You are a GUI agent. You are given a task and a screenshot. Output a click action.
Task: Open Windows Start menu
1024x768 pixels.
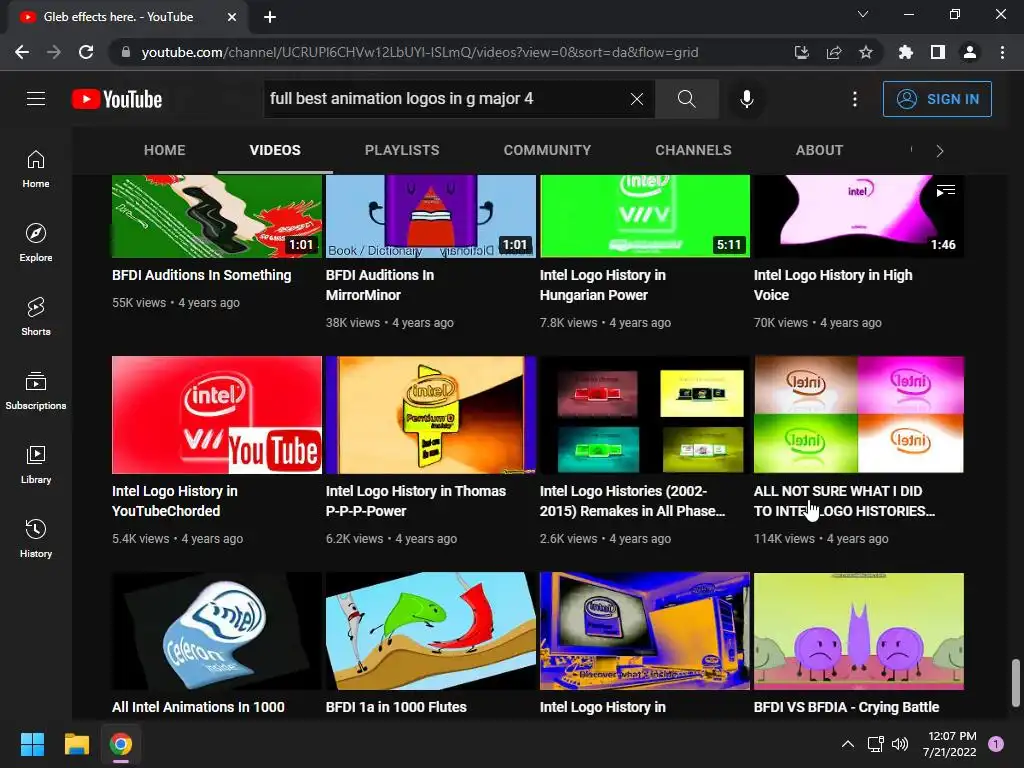(x=32, y=744)
